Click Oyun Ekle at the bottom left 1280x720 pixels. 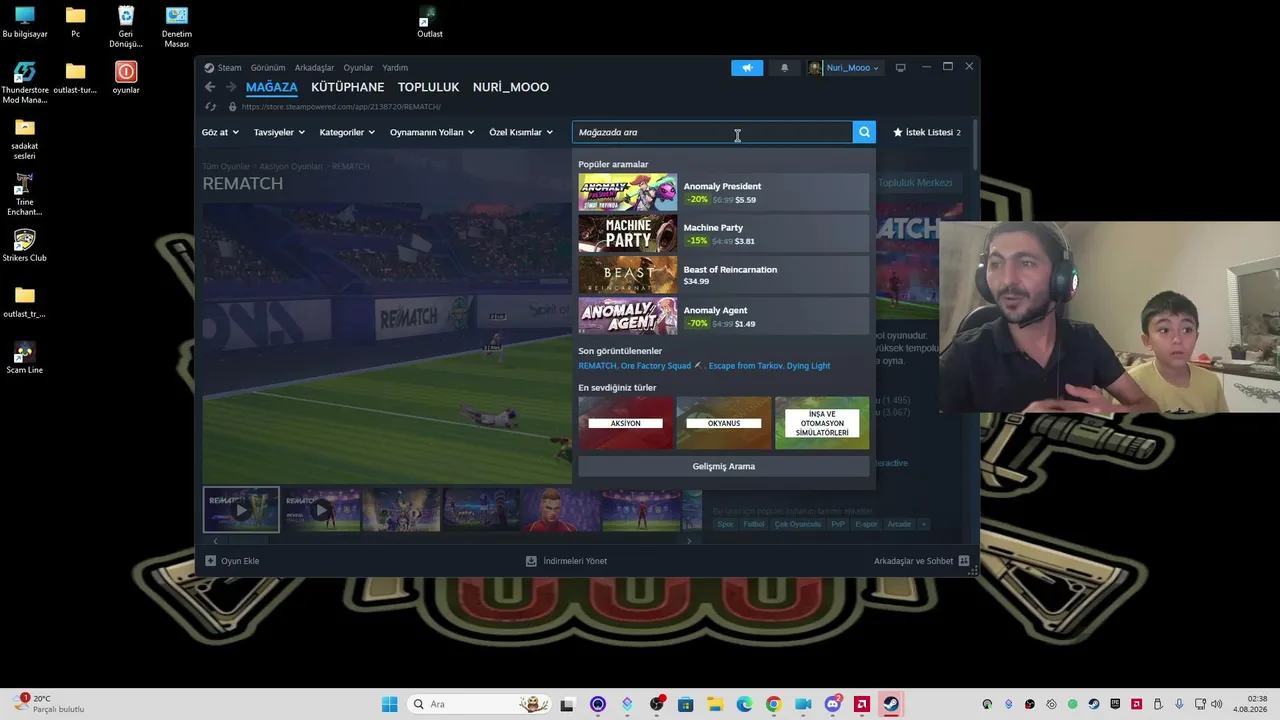232,561
